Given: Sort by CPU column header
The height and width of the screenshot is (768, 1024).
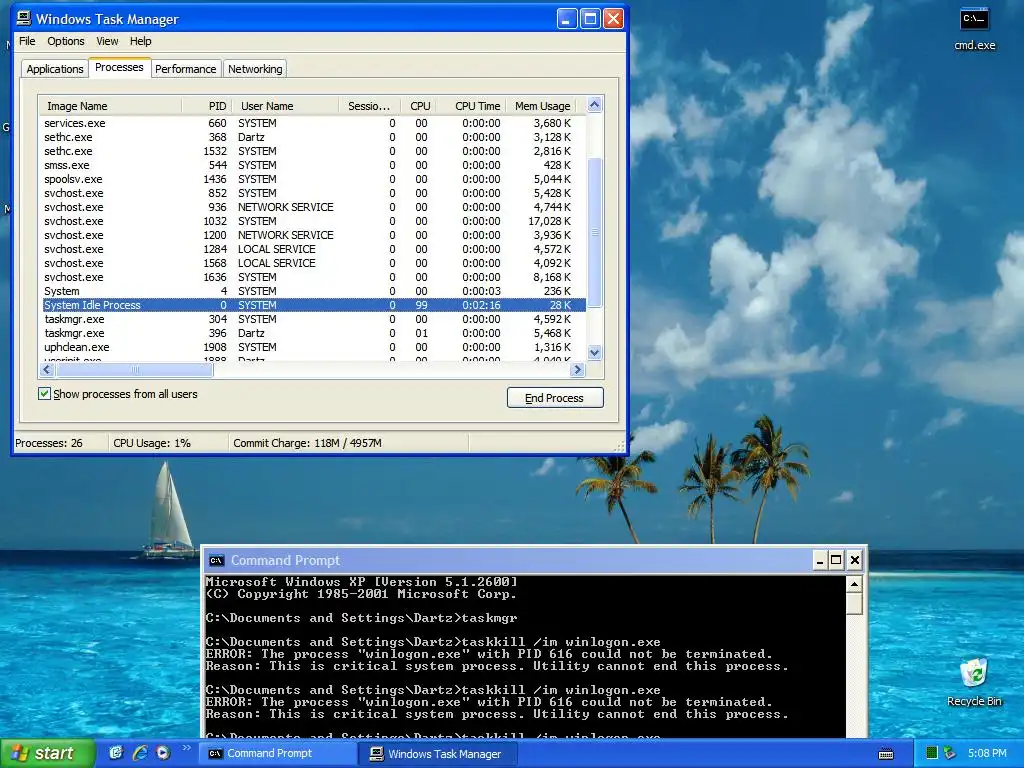Looking at the screenshot, I should click(419, 106).
